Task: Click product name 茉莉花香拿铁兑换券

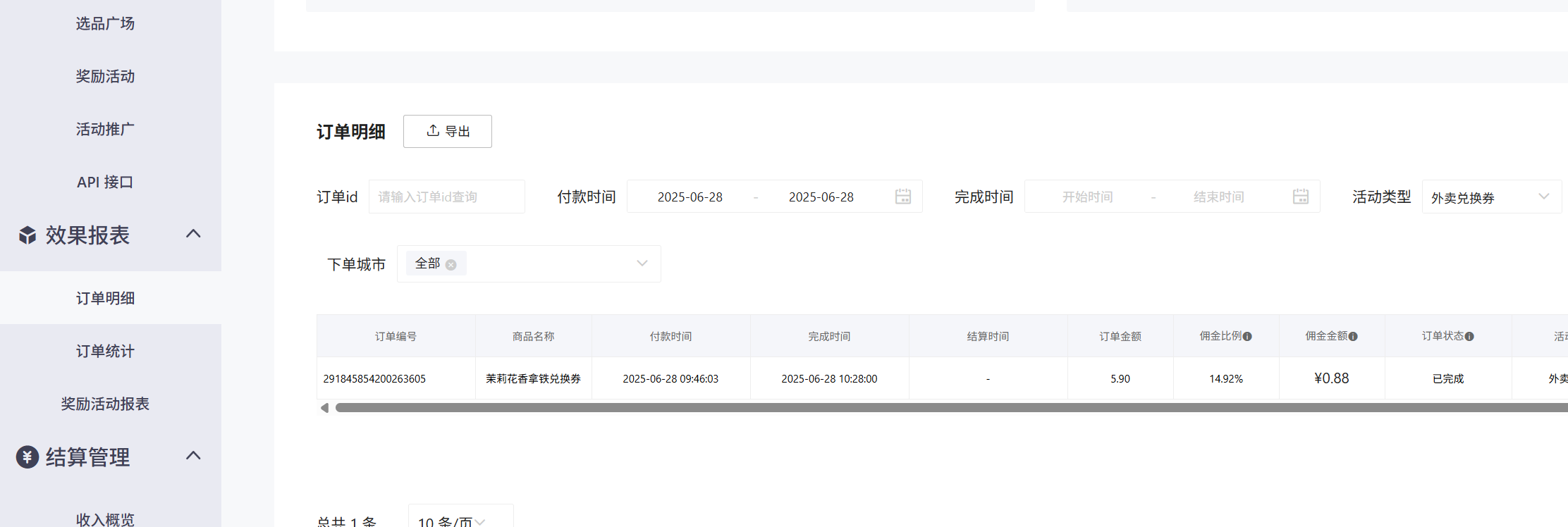Action: (534, 379)
